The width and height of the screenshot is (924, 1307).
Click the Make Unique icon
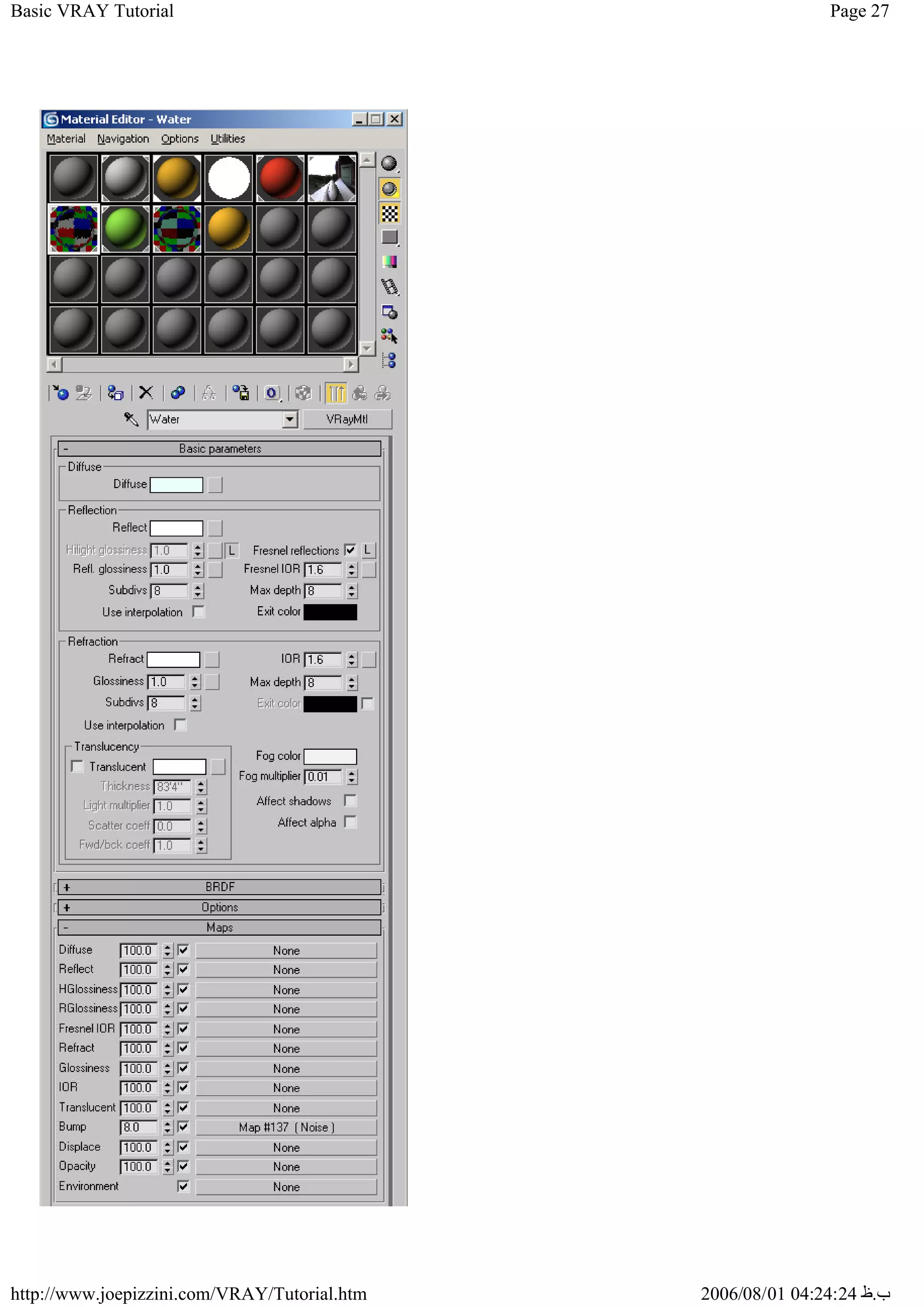tap(209, 393)
